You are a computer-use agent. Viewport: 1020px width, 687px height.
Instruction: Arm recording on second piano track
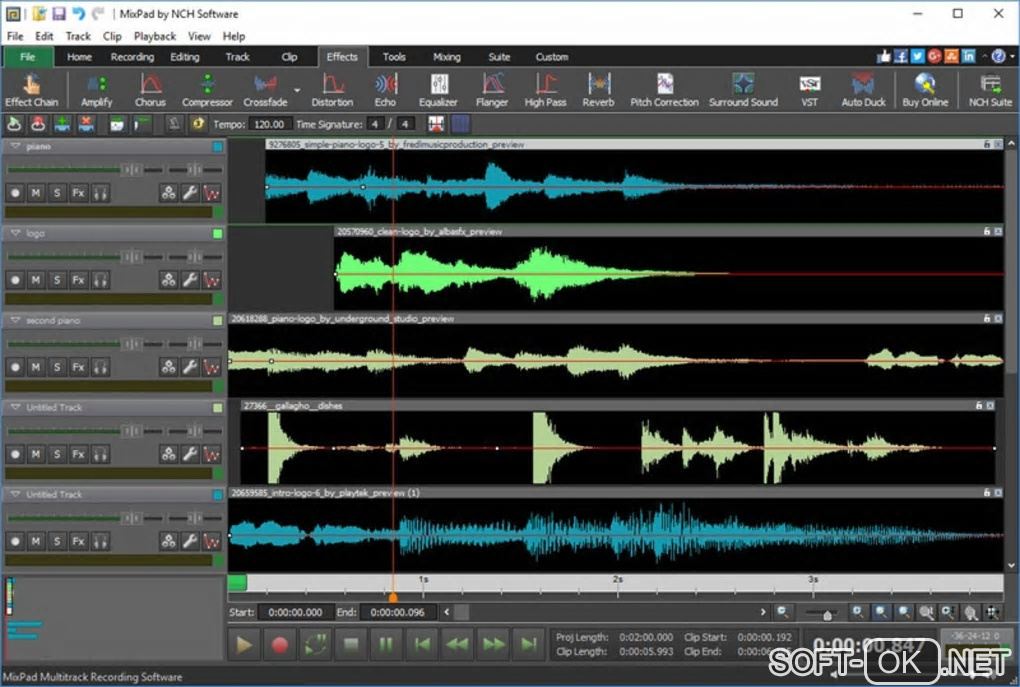(15, 367)
